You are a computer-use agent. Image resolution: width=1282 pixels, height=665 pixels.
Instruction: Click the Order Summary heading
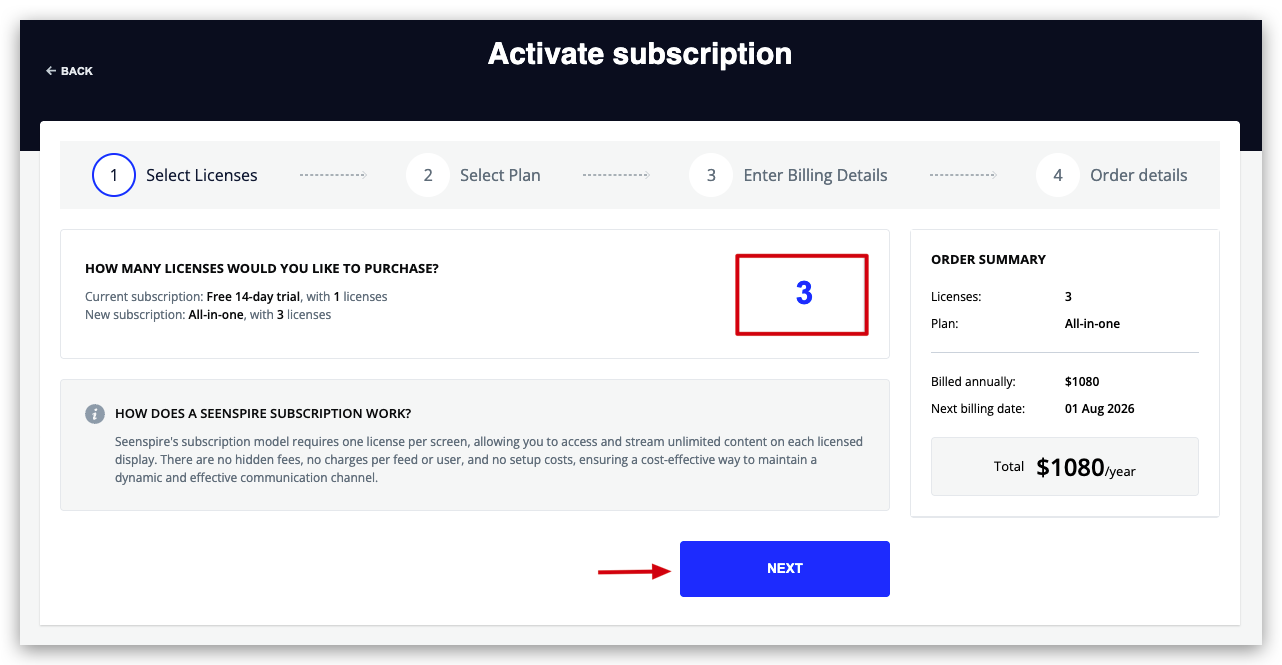988,259
